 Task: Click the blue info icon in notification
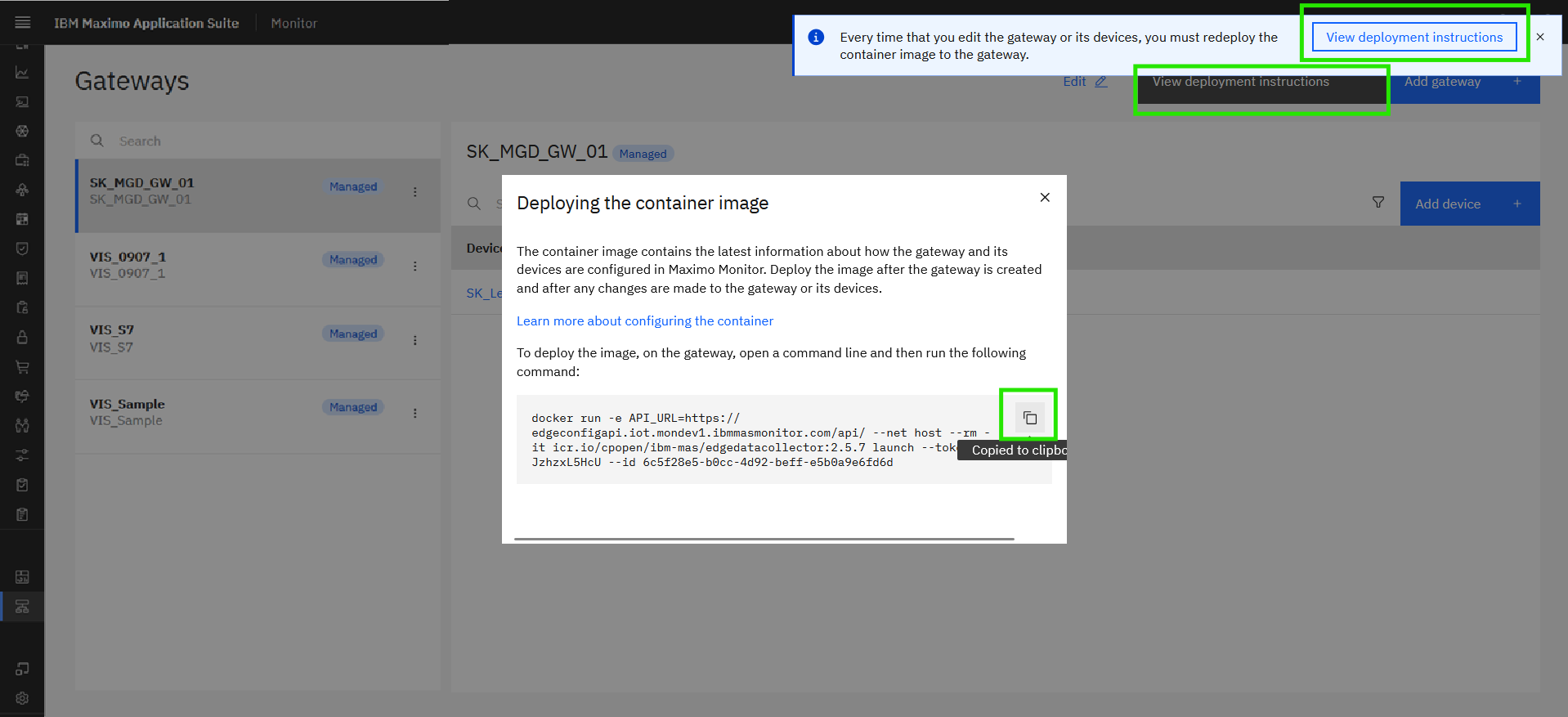816,38
